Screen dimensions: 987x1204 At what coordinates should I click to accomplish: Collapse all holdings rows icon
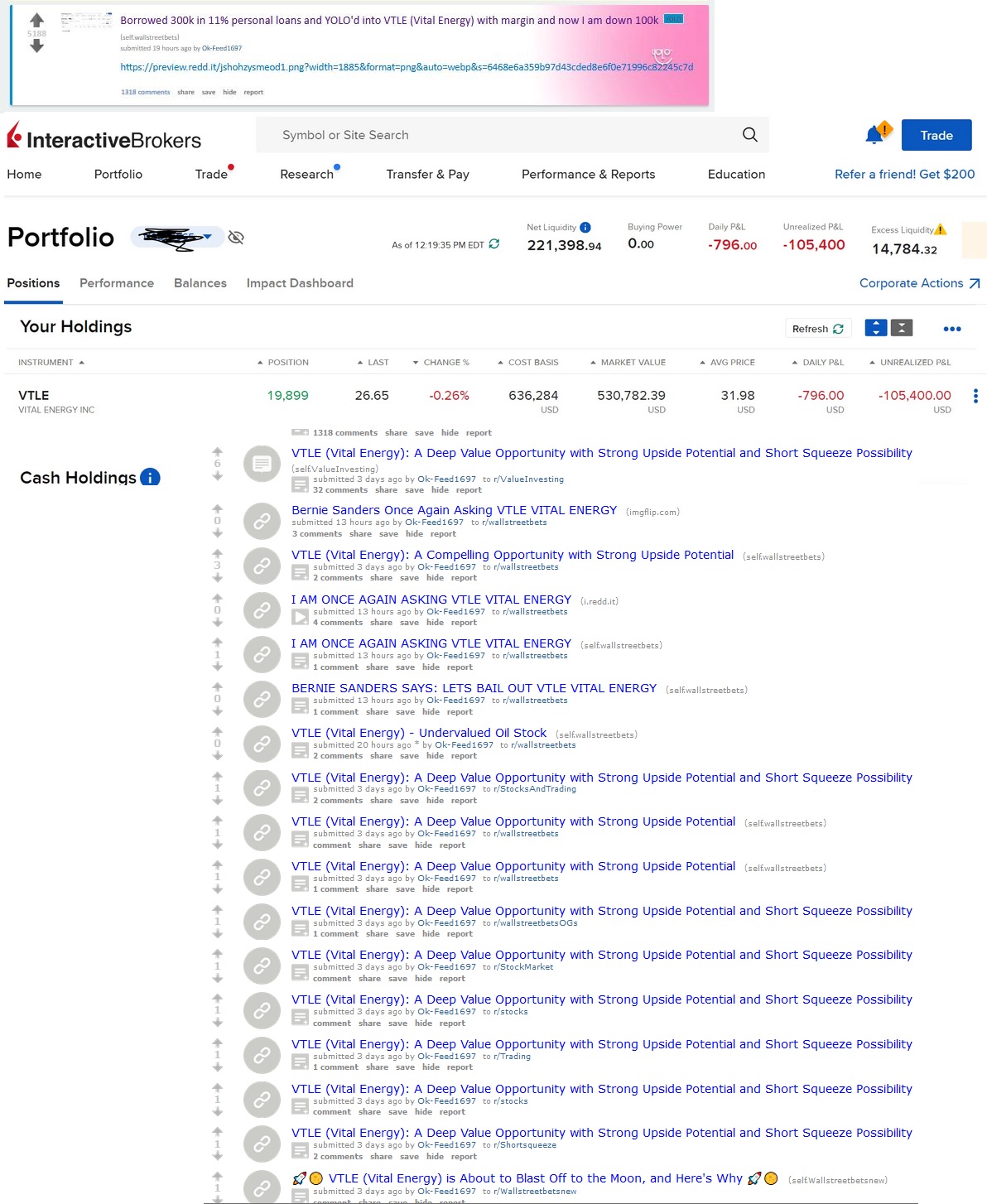point(902,328)
